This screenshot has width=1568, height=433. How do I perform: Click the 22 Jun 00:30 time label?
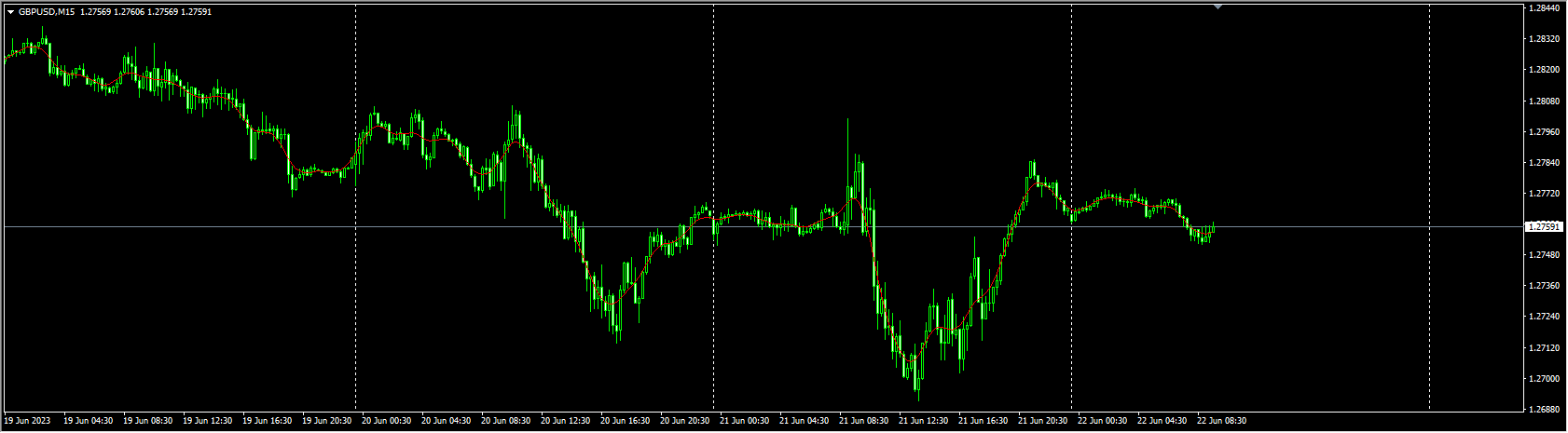pos(1102,421)
